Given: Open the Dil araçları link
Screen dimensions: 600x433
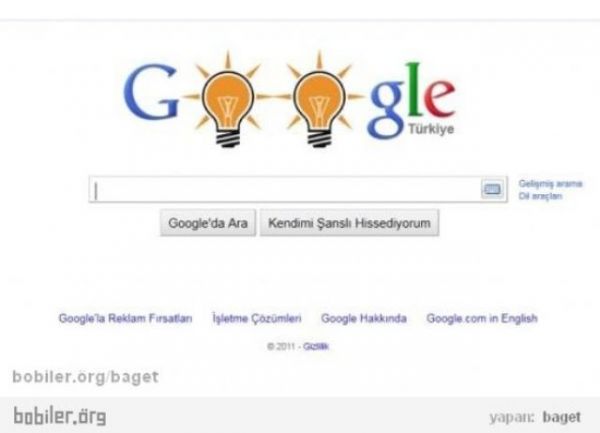Looking at the screenshot, I should pyautogui.click(x=540, y=196).
